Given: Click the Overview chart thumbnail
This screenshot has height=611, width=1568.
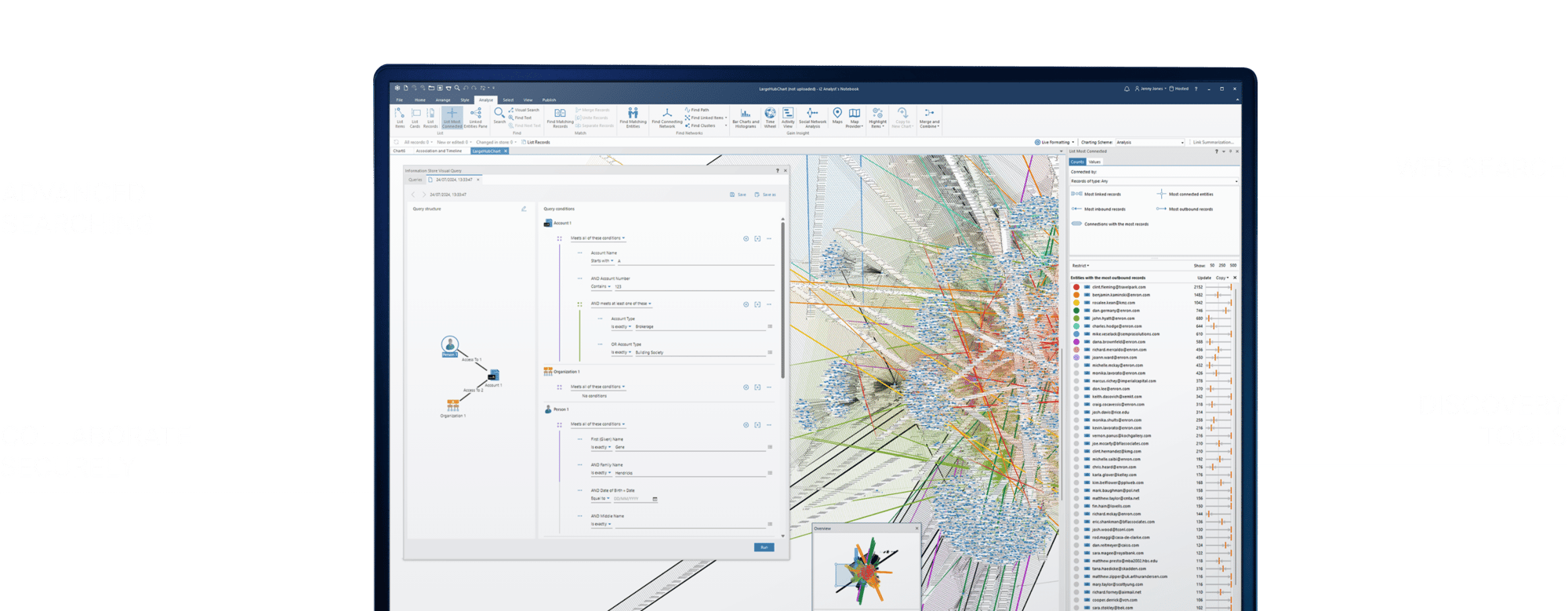Looking at the screenshot, I should (866, 571).
